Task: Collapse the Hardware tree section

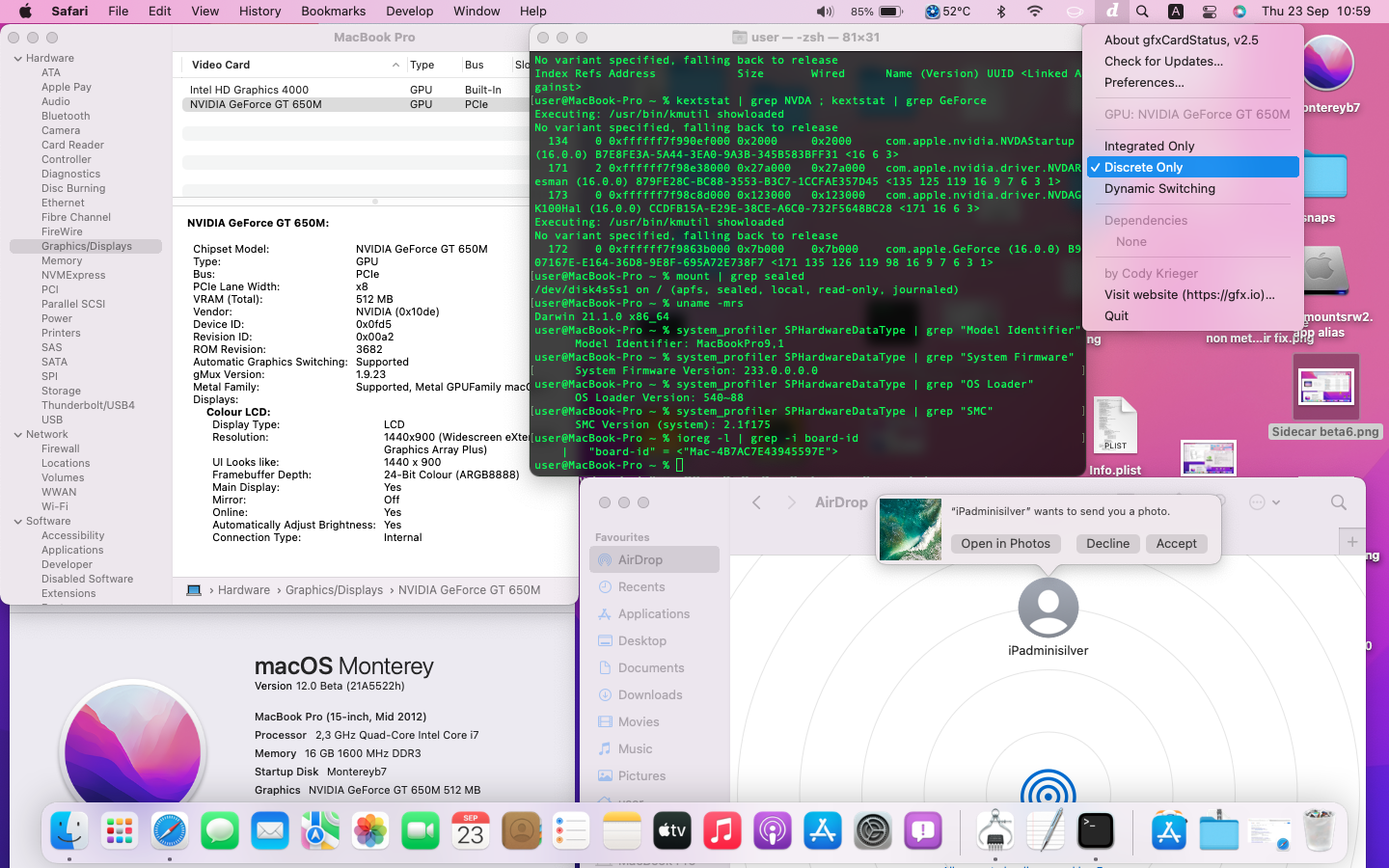Action: [x=18, y=59]
